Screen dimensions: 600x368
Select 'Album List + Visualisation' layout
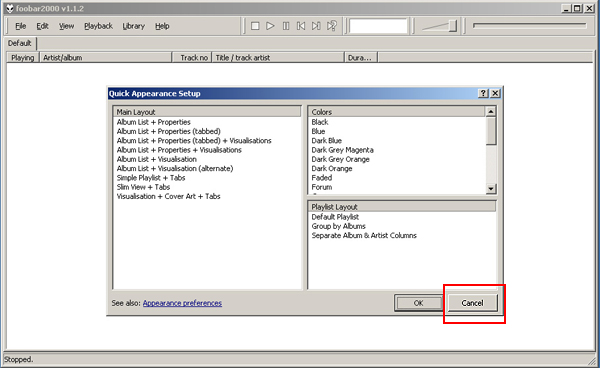(x=157, y=159)
